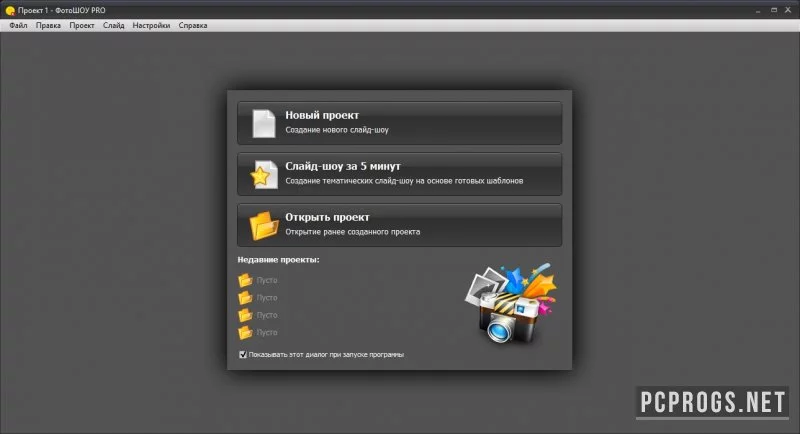Minimize the ФотоШОУ PRO window
The width and height of the screenshot is (800, 434).
click(x=758, y=10)
